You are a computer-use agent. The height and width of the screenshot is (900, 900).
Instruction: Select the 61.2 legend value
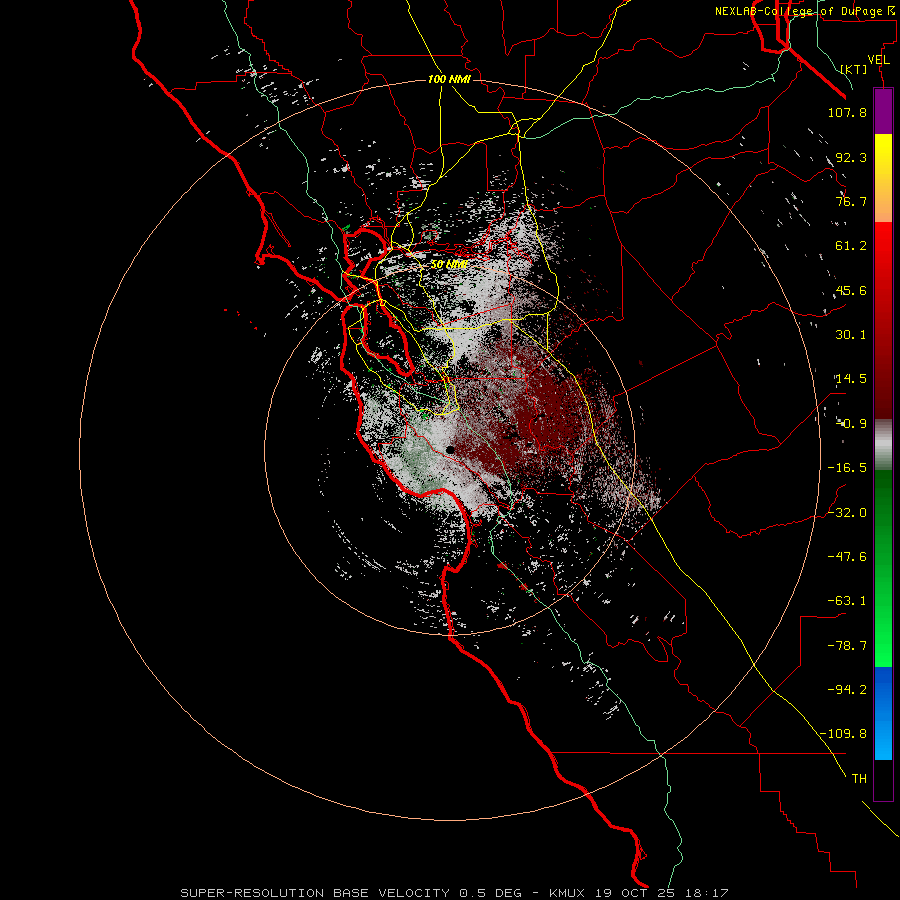(851, 246)
